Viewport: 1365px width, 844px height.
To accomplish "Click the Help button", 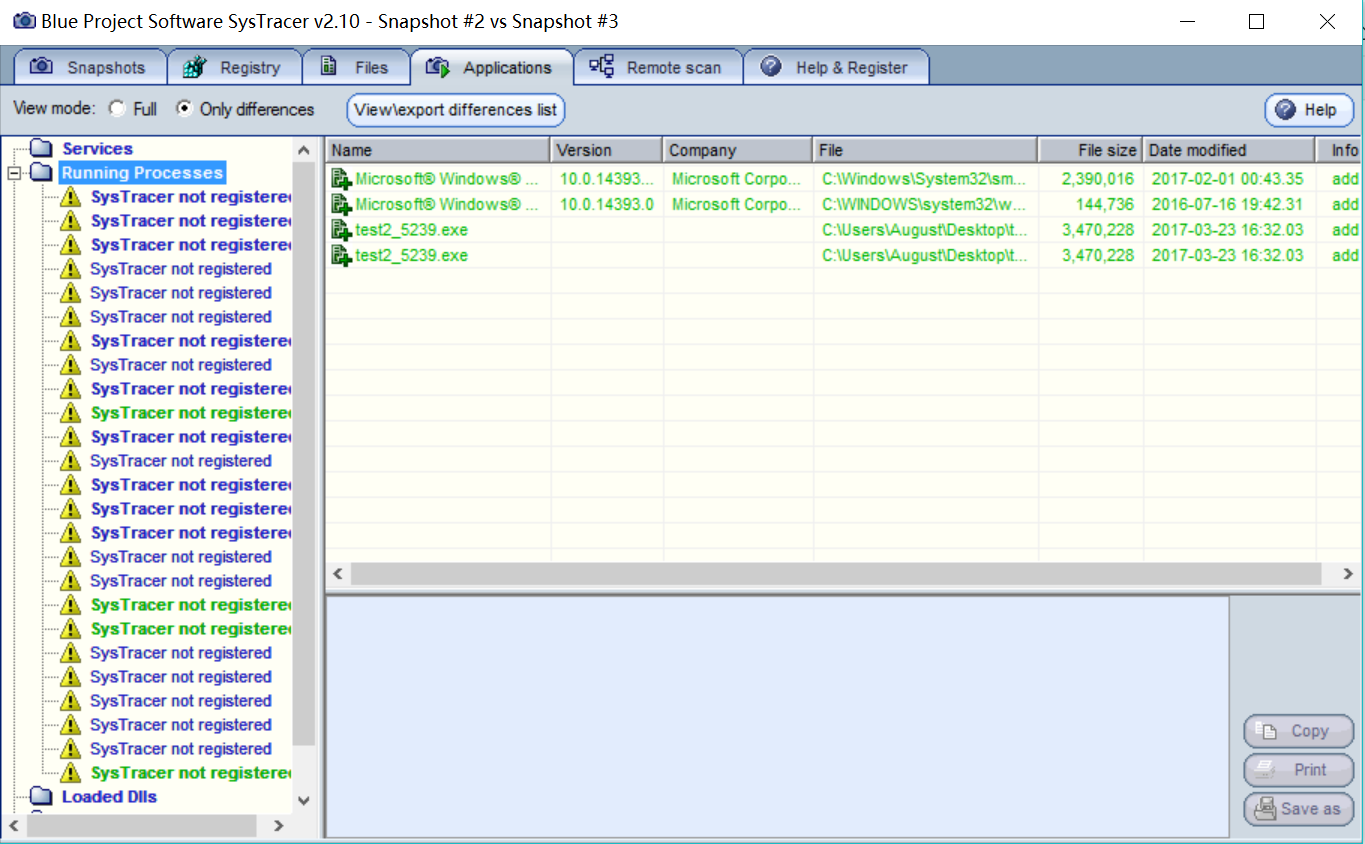I will (1309, 110).
